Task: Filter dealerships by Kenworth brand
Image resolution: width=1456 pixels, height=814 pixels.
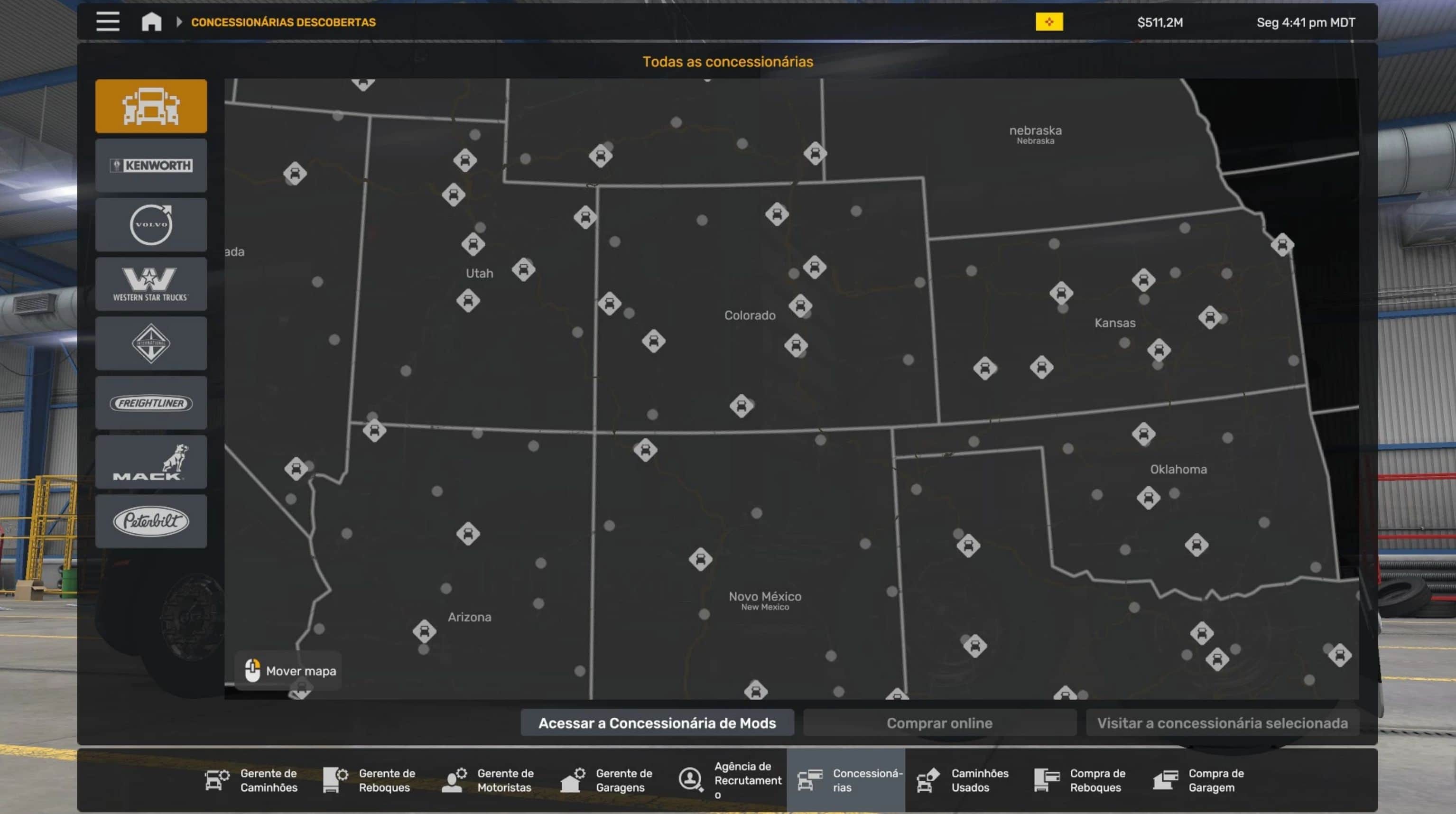Action: tap(151, 165)
